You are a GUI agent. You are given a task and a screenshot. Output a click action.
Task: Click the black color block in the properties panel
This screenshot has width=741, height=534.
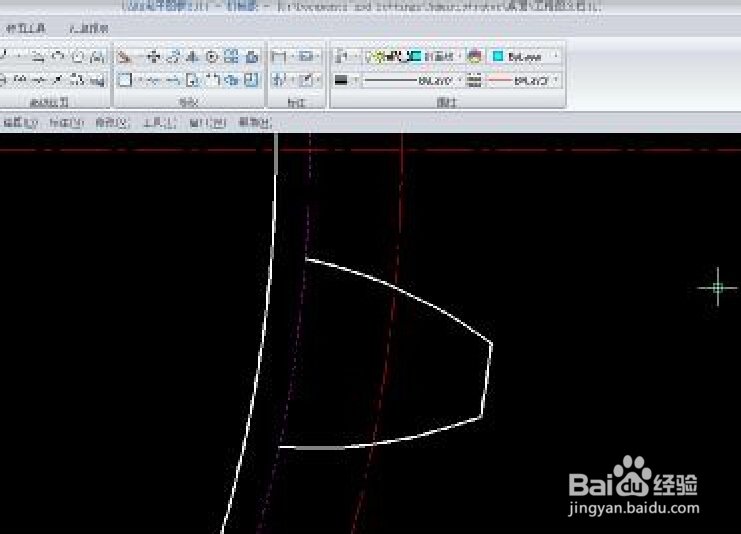pyautogui.click(x=341, y=80)
